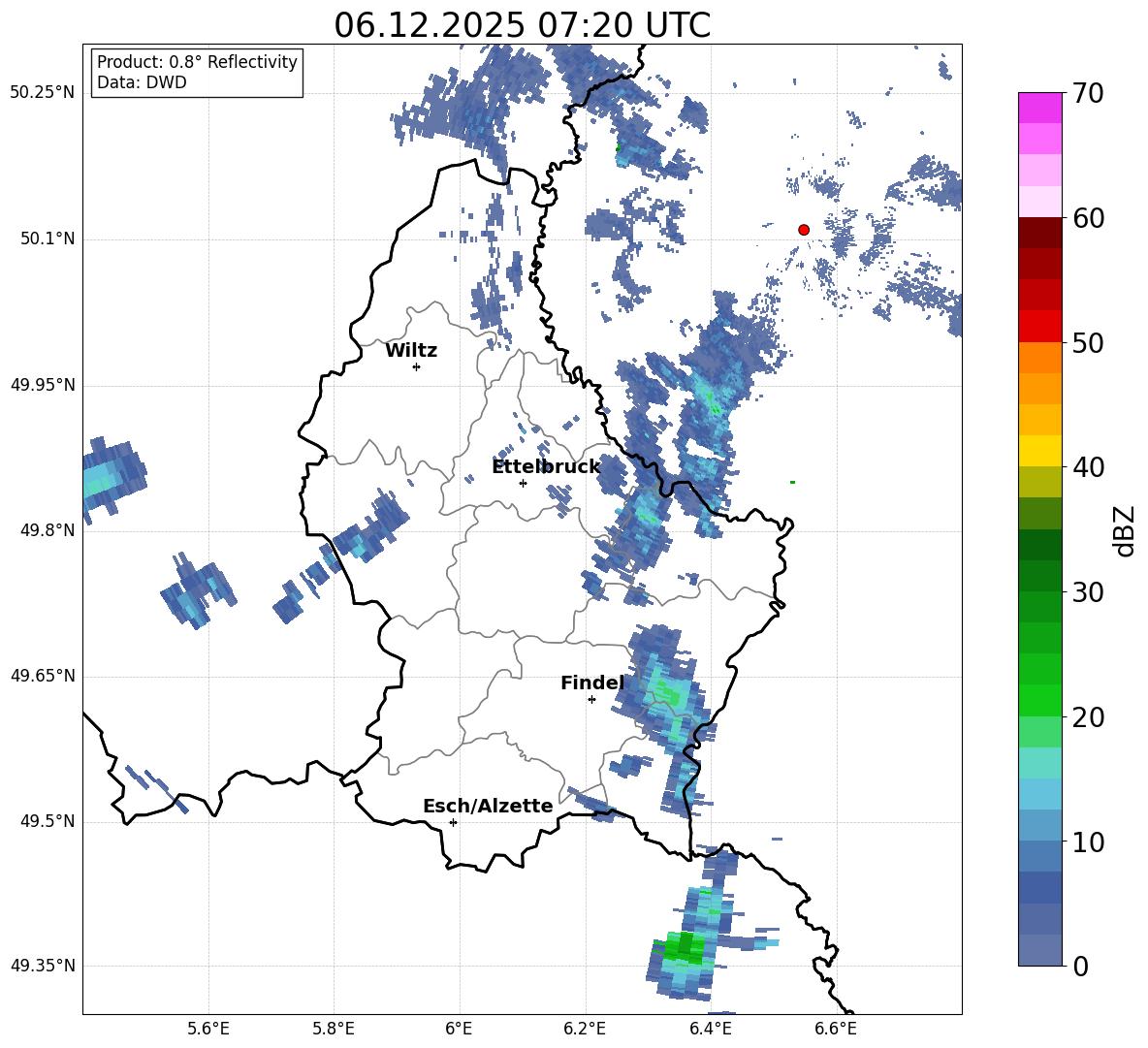Click the magenta top swatch of the colorbar
Viewport: 1148px width, 1048px height.
coord(1039,108)
